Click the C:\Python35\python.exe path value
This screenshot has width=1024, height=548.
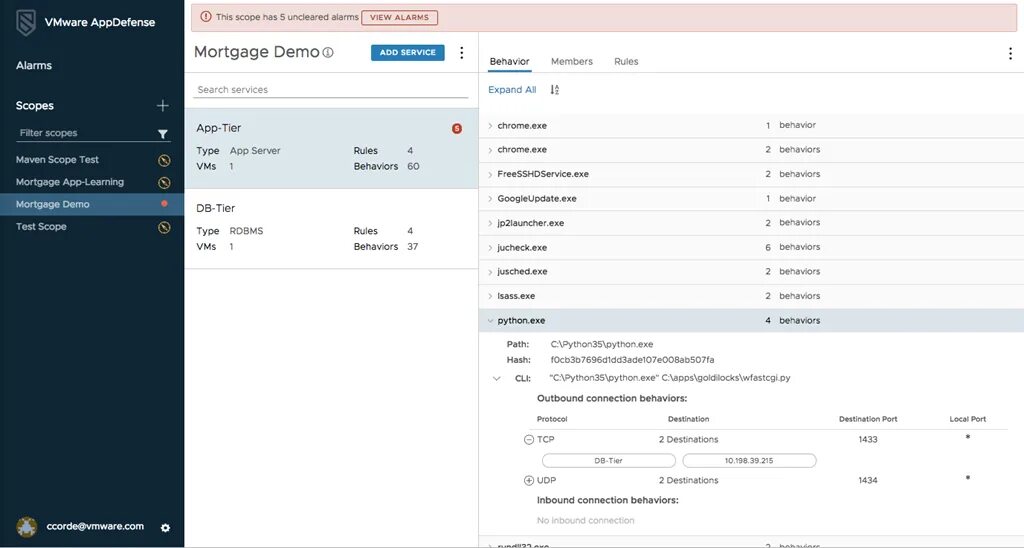click(601, 344)
